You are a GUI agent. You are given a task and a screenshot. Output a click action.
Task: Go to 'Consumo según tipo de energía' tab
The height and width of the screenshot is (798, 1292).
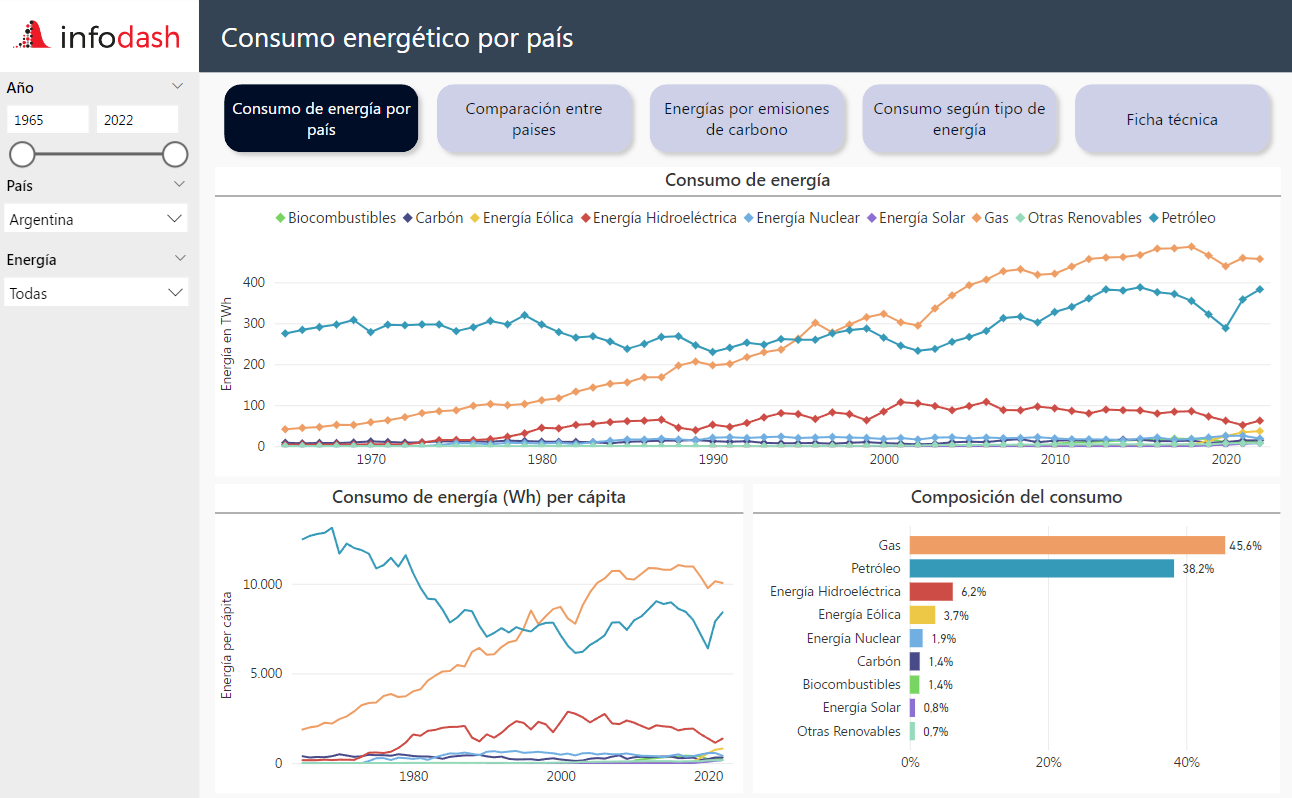[959, 119]
